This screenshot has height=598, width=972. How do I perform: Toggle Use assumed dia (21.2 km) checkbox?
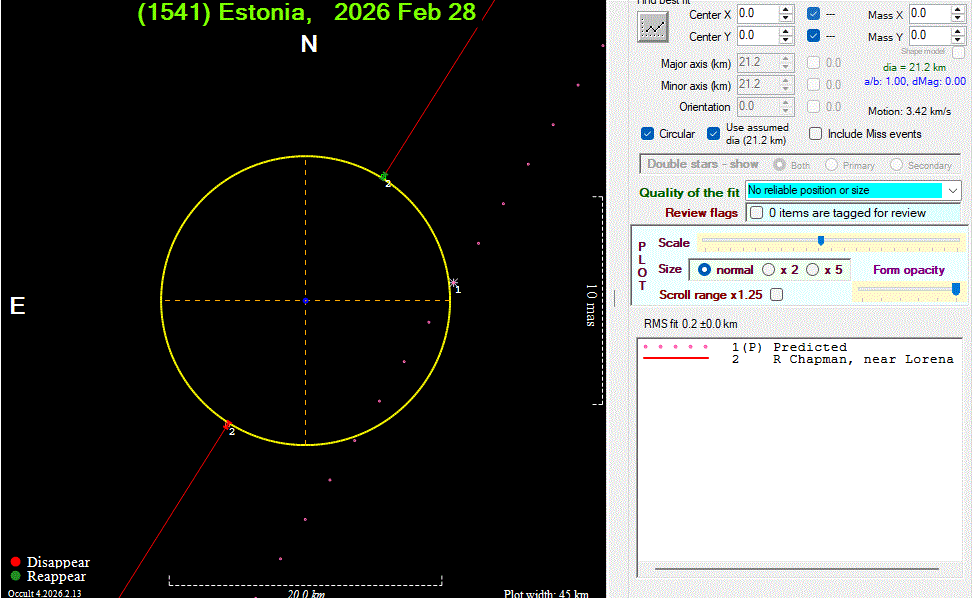713,134
